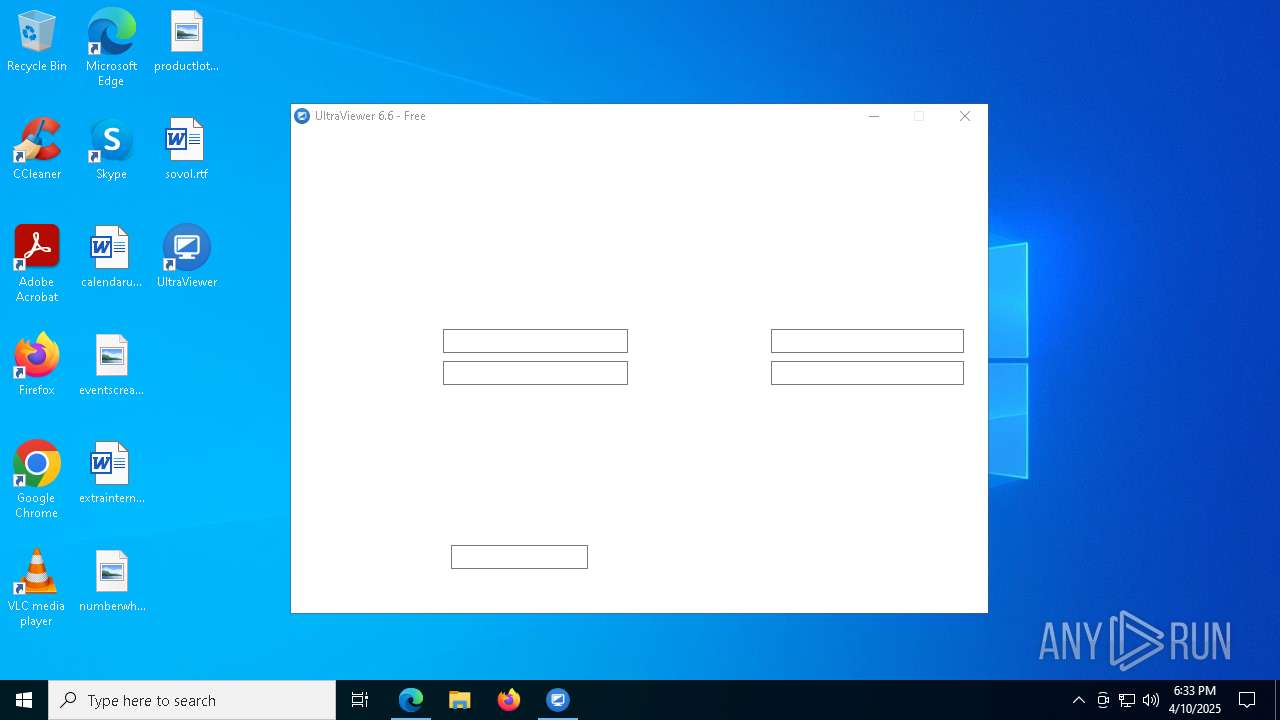Focus the upper-right input field in UltraViewer
This screenshot has height=720, width=1280.
(x=867, y=341)
